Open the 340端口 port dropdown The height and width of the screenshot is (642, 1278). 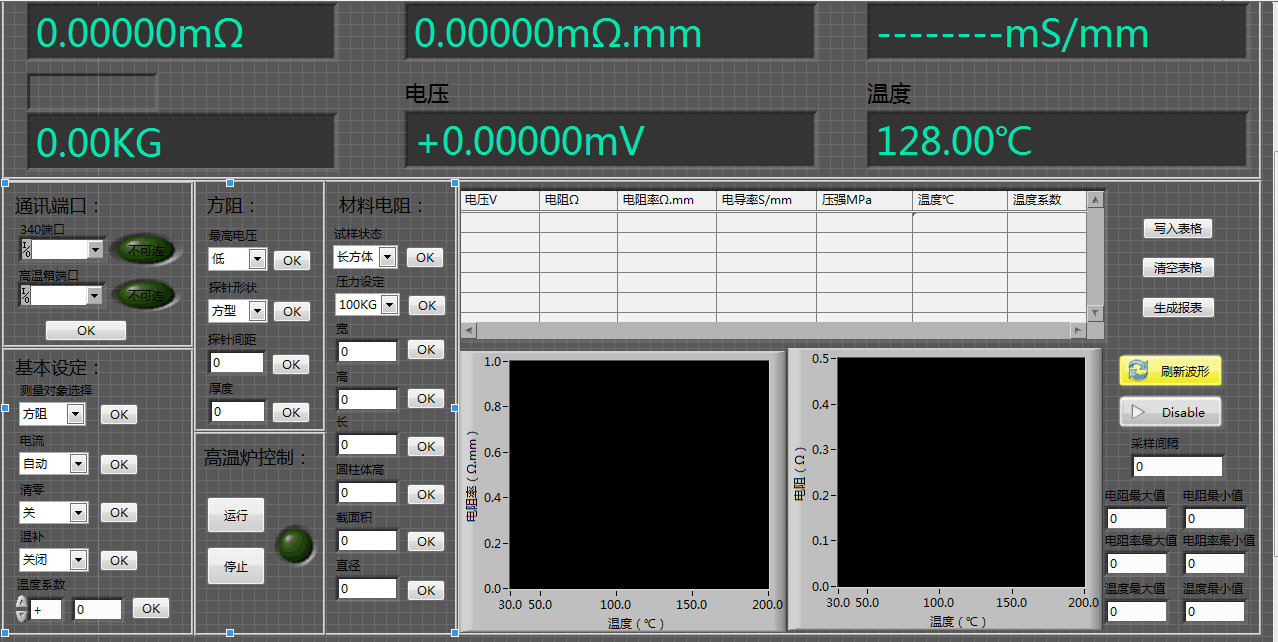(x=96, y=249)
